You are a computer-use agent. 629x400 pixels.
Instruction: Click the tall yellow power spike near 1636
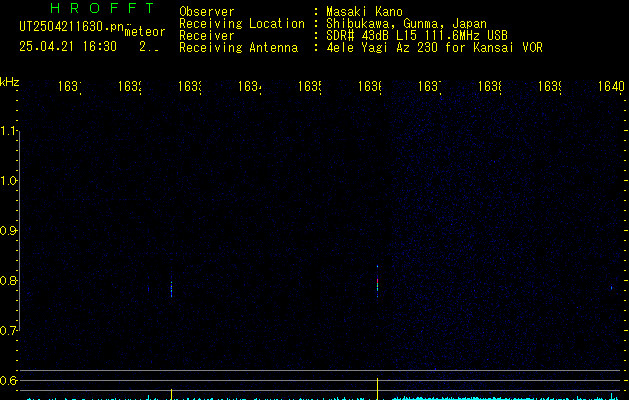(377, 388)
